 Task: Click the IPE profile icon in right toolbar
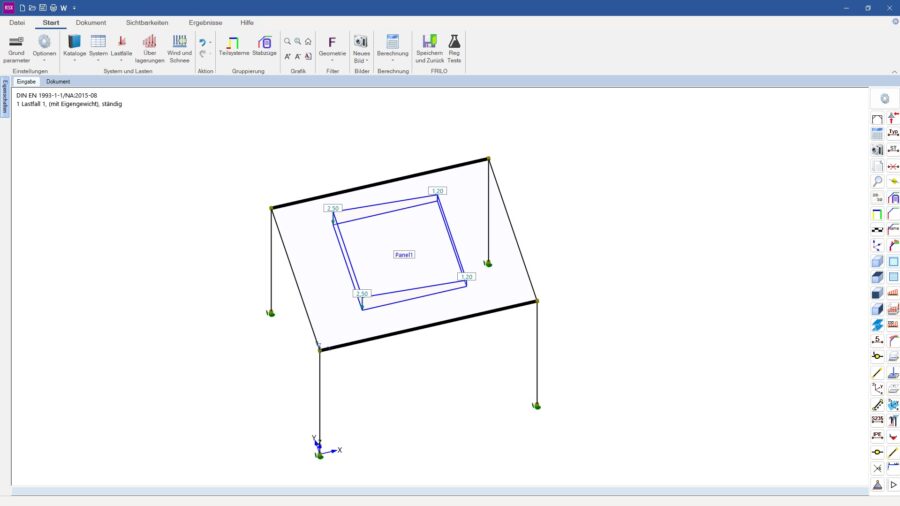pyautogui.click(x=877, y=436)
